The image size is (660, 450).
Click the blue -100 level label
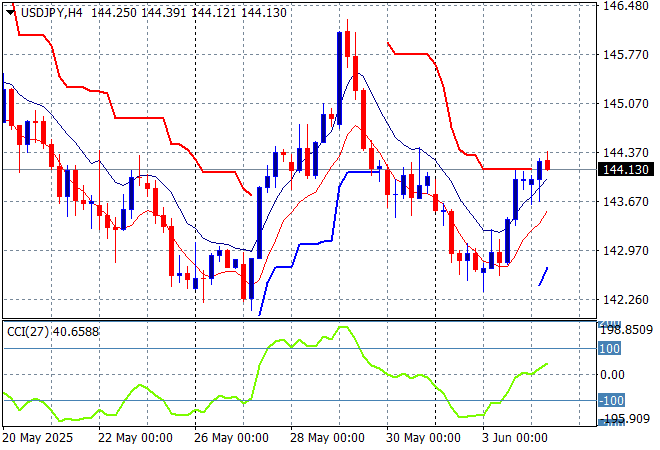coord(612,401)
